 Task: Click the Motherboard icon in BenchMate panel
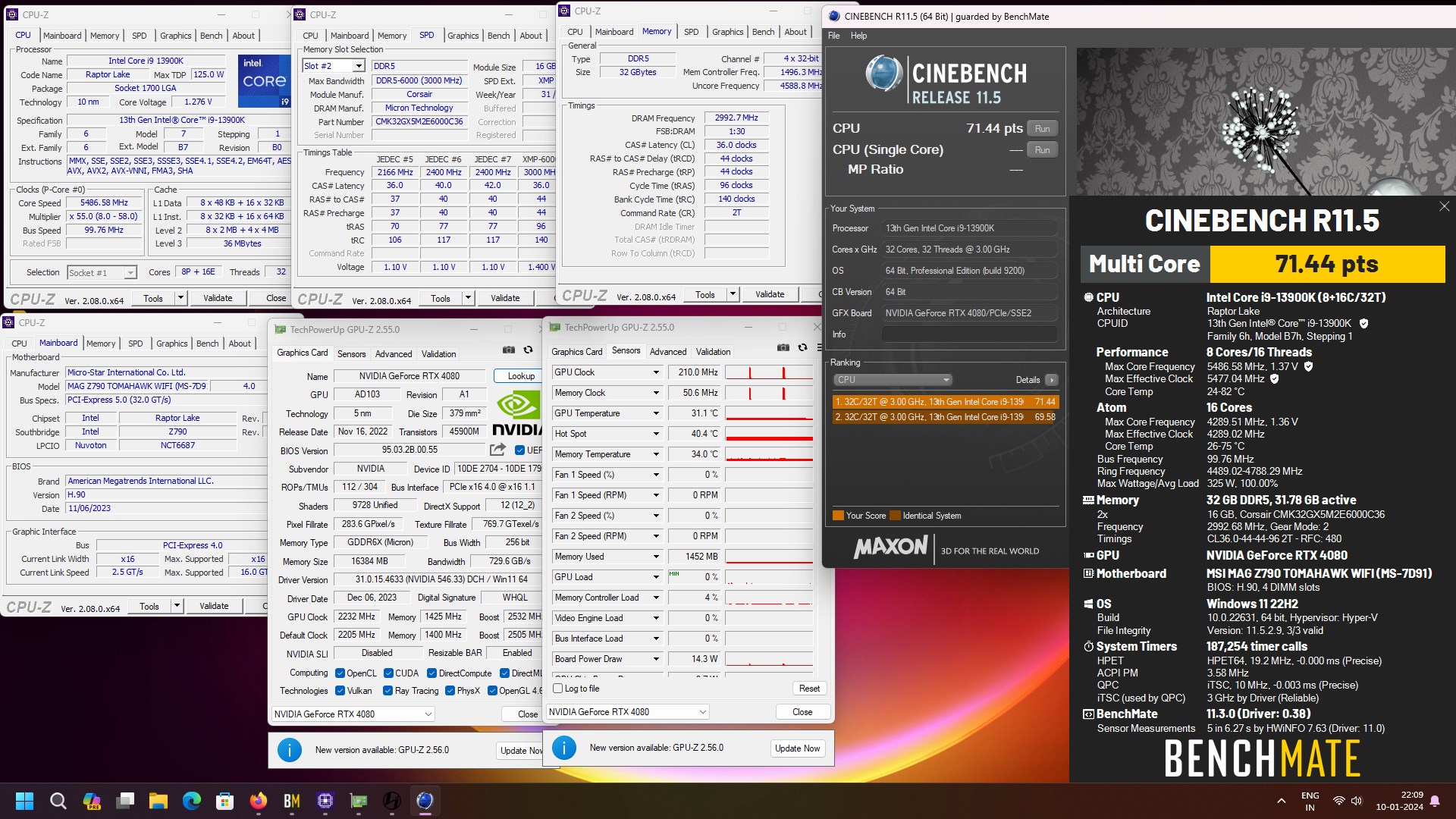1088,574
